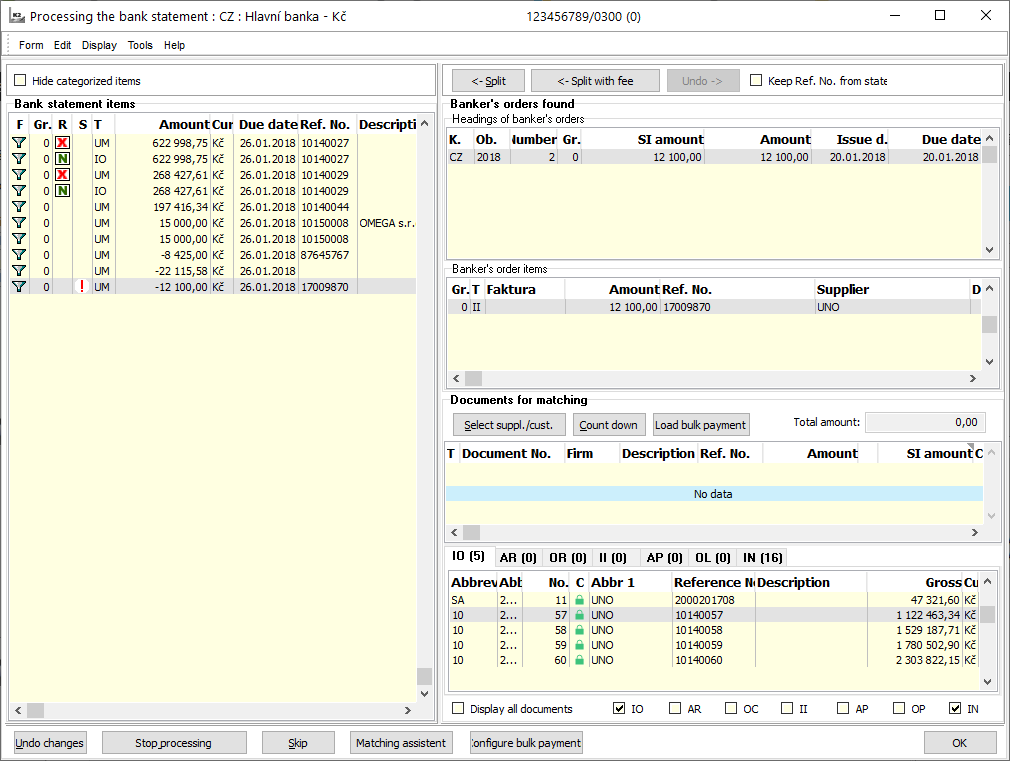Open the Form menu
The image size is (1010, 761).
pos(31,45)
